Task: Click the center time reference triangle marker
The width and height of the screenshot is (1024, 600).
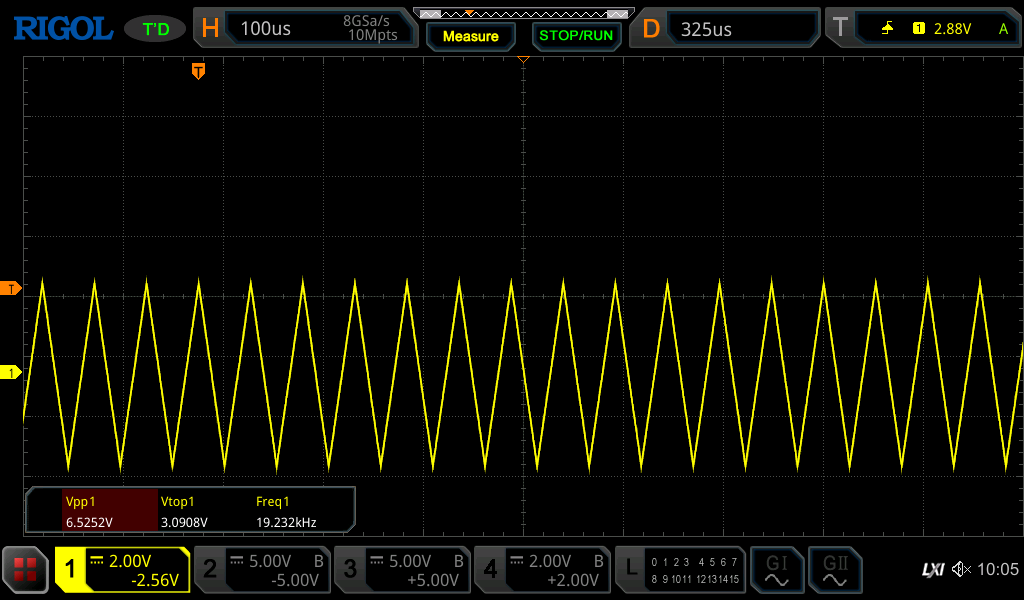Action: 523,59
